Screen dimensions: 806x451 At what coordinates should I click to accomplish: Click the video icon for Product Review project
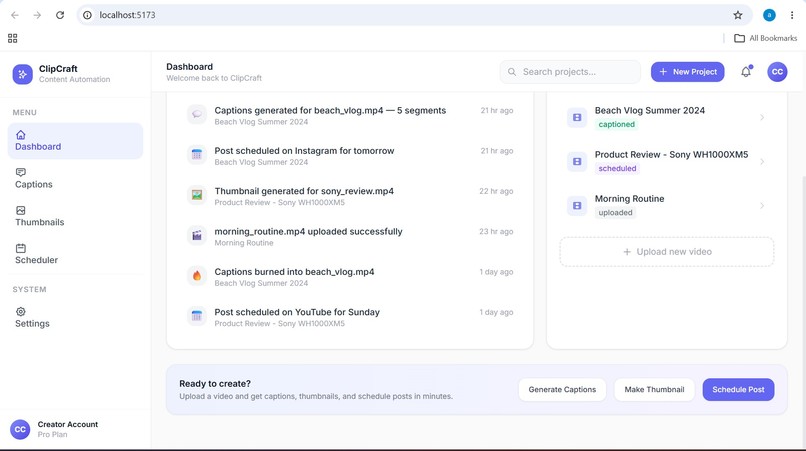click(577, 161)
